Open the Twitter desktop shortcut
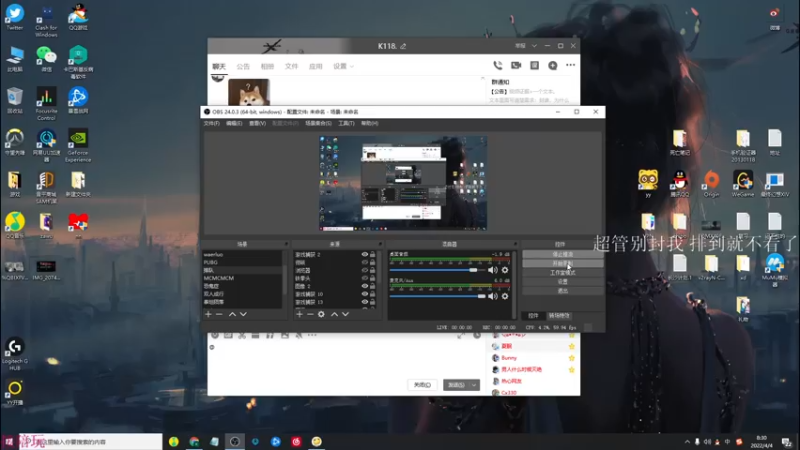This screenshot has width=800, height=450. pyautogui.click(x=15, y=17)
